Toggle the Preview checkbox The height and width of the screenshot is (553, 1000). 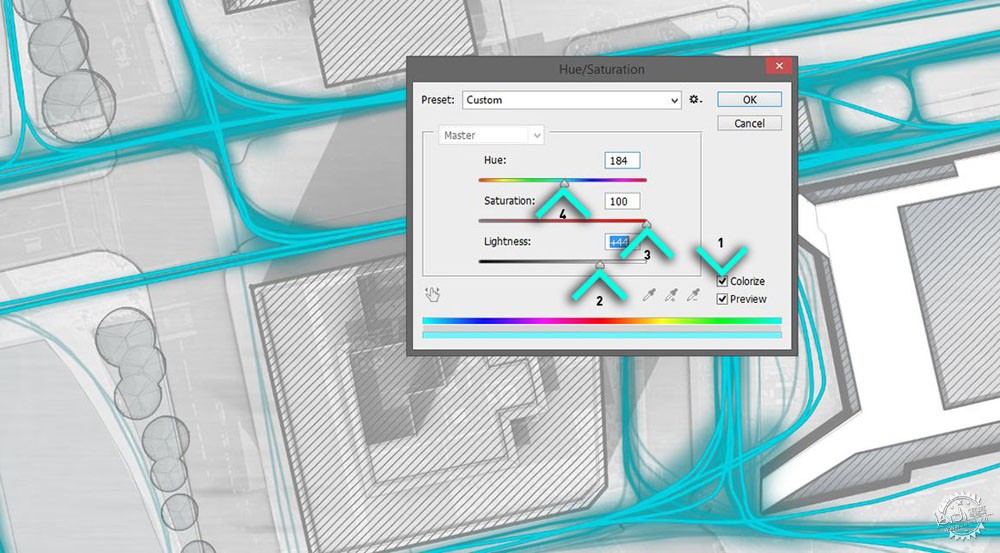722,299
